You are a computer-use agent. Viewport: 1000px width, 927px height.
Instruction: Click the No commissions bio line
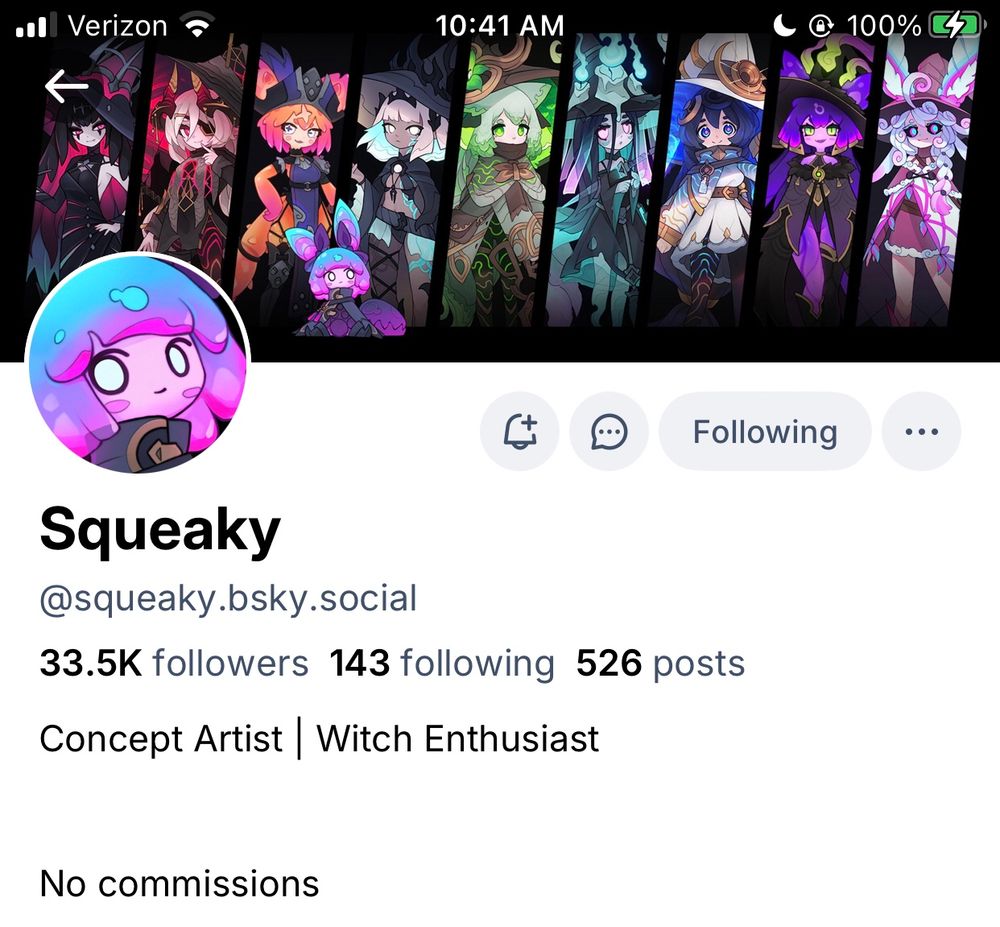(x=179, y=883)
